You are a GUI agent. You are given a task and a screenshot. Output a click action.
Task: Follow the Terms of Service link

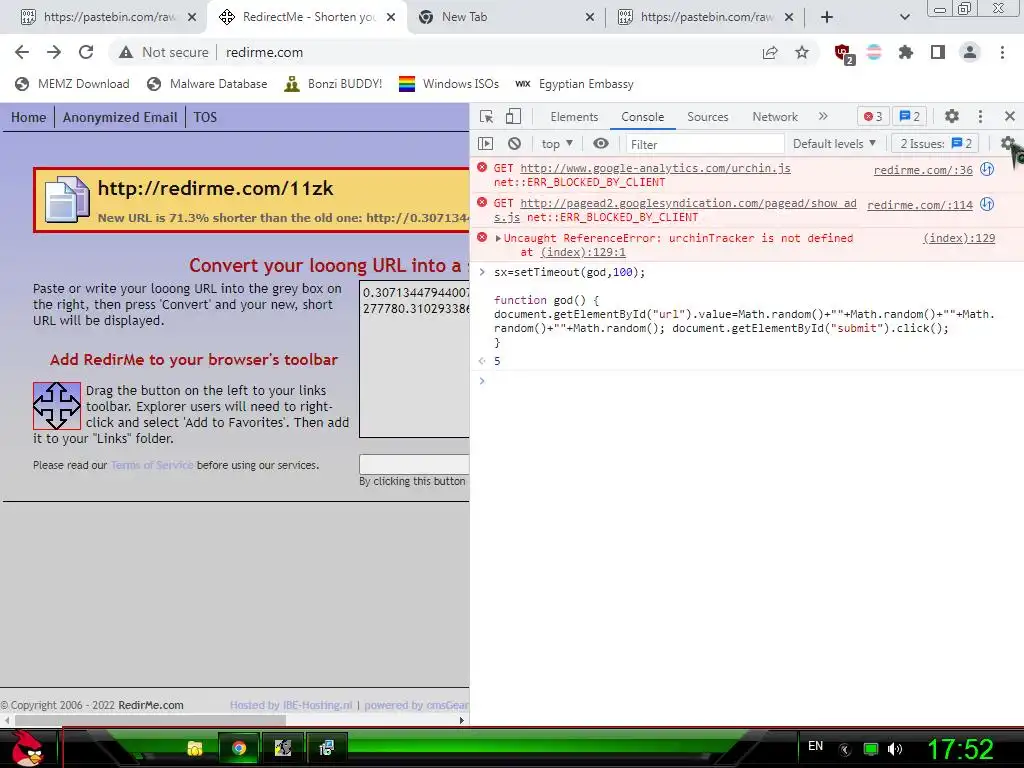(152, 465)
